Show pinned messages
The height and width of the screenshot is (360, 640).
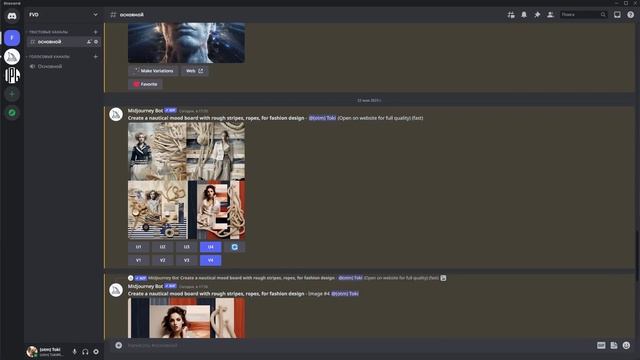[537, 15]
